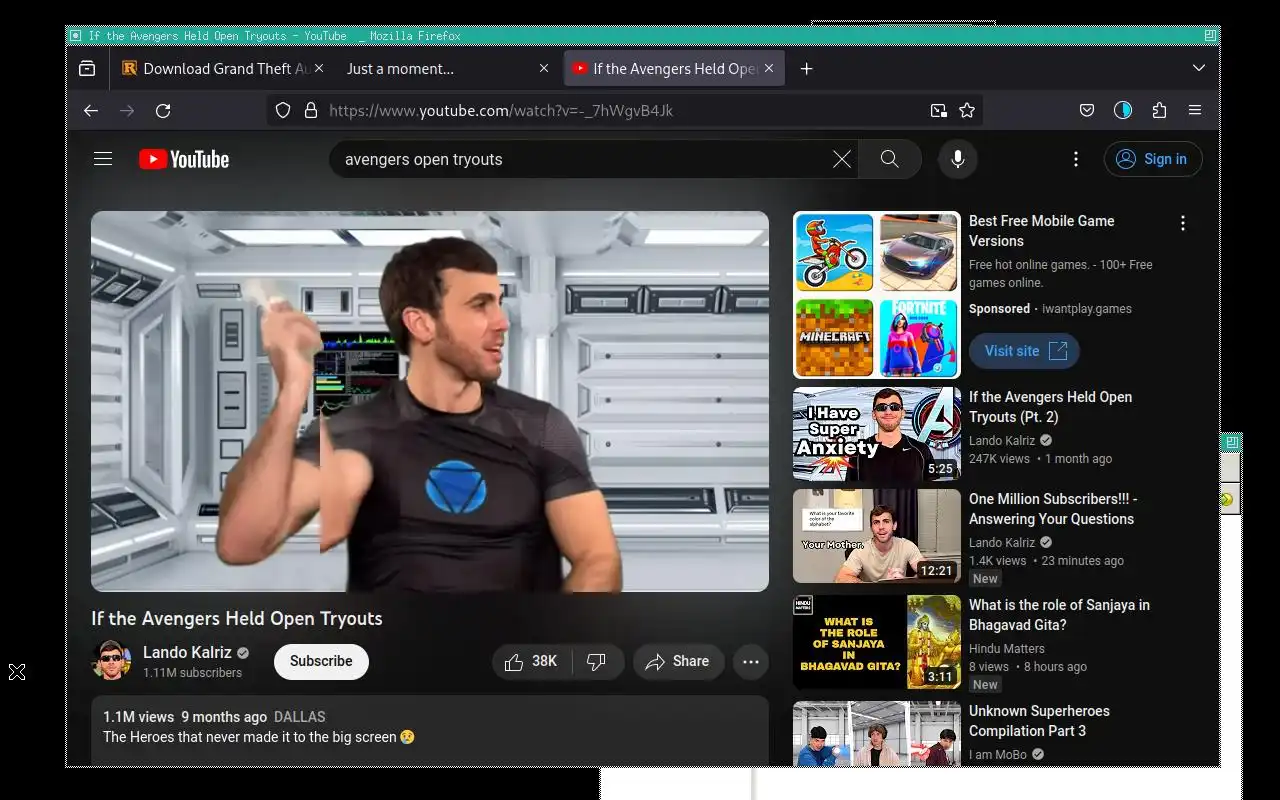Open One Million Subscribers video thumbnail

pos(877,536)
